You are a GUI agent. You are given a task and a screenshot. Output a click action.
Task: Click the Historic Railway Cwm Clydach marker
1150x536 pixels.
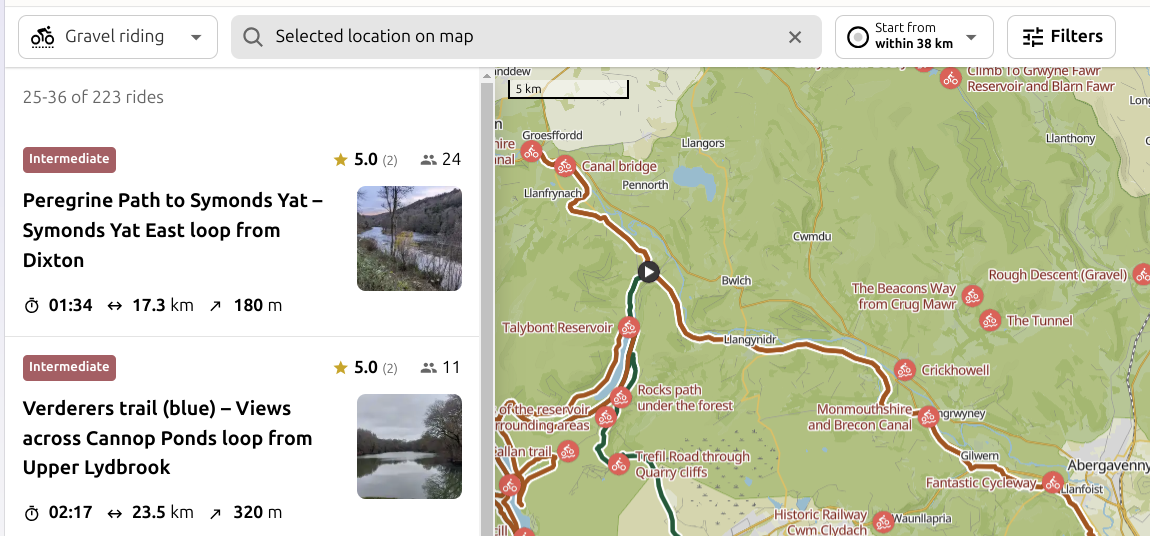(x=882, y=522)
